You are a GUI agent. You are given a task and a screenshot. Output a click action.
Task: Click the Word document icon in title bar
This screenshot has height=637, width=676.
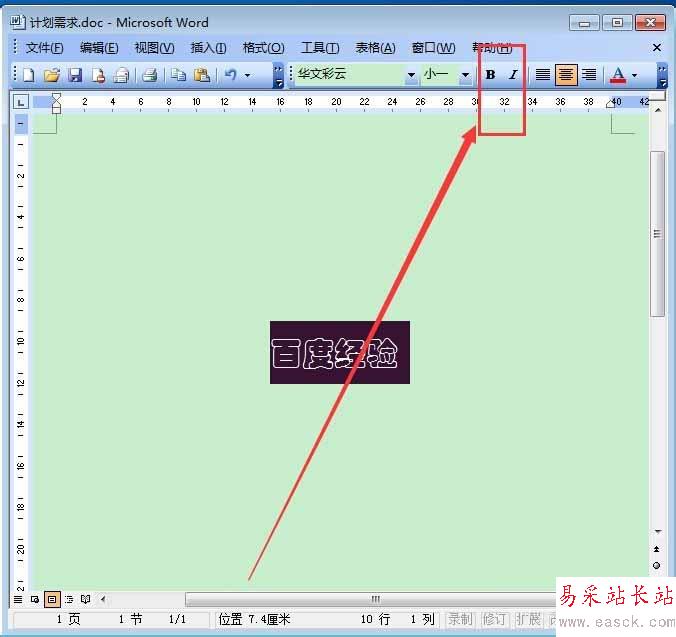click(17, 22)
